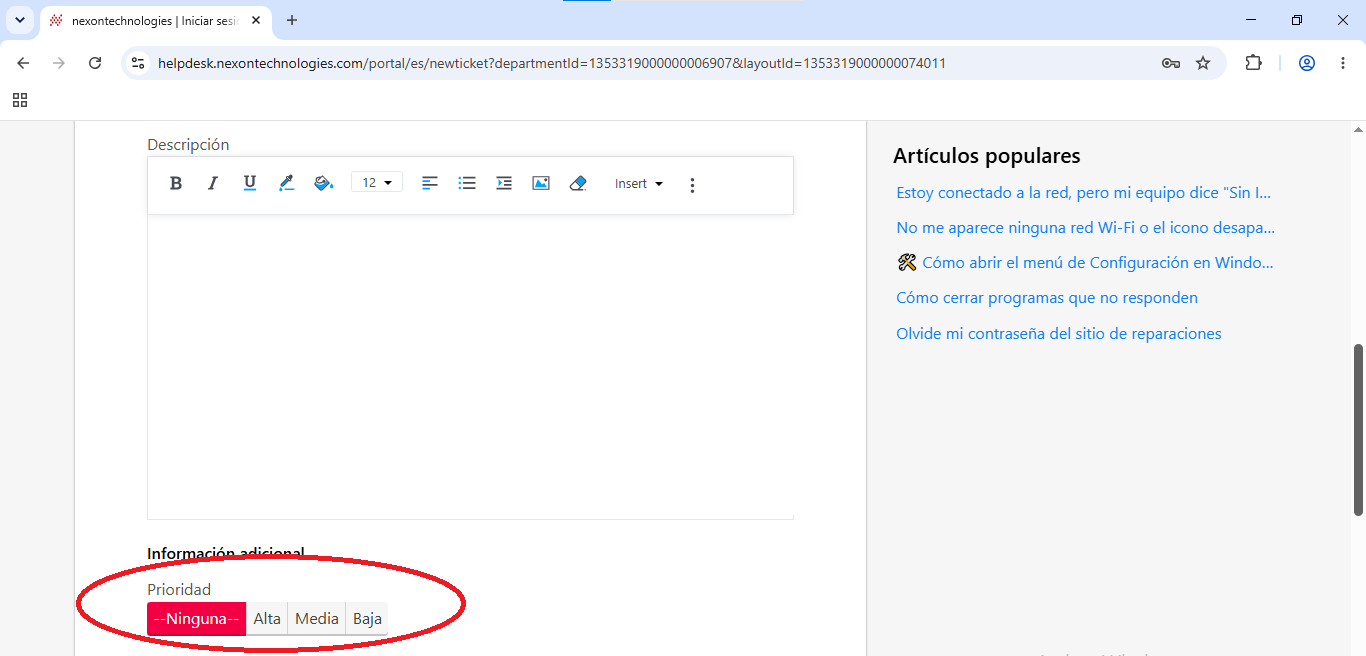Go forward in browser history
Screen dimensions: 1366x656
coord(59,63)
